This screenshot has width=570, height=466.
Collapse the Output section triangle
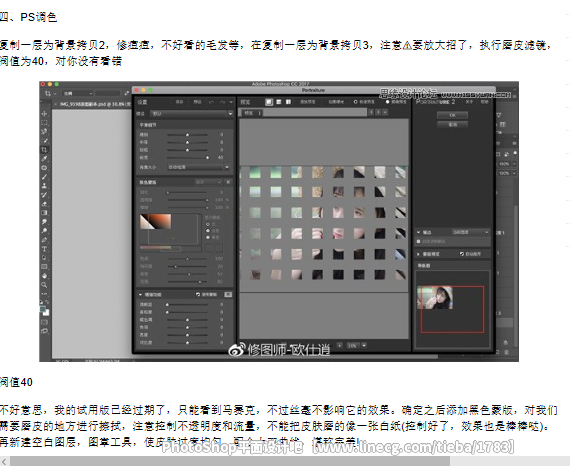click(x=419, y=232)
